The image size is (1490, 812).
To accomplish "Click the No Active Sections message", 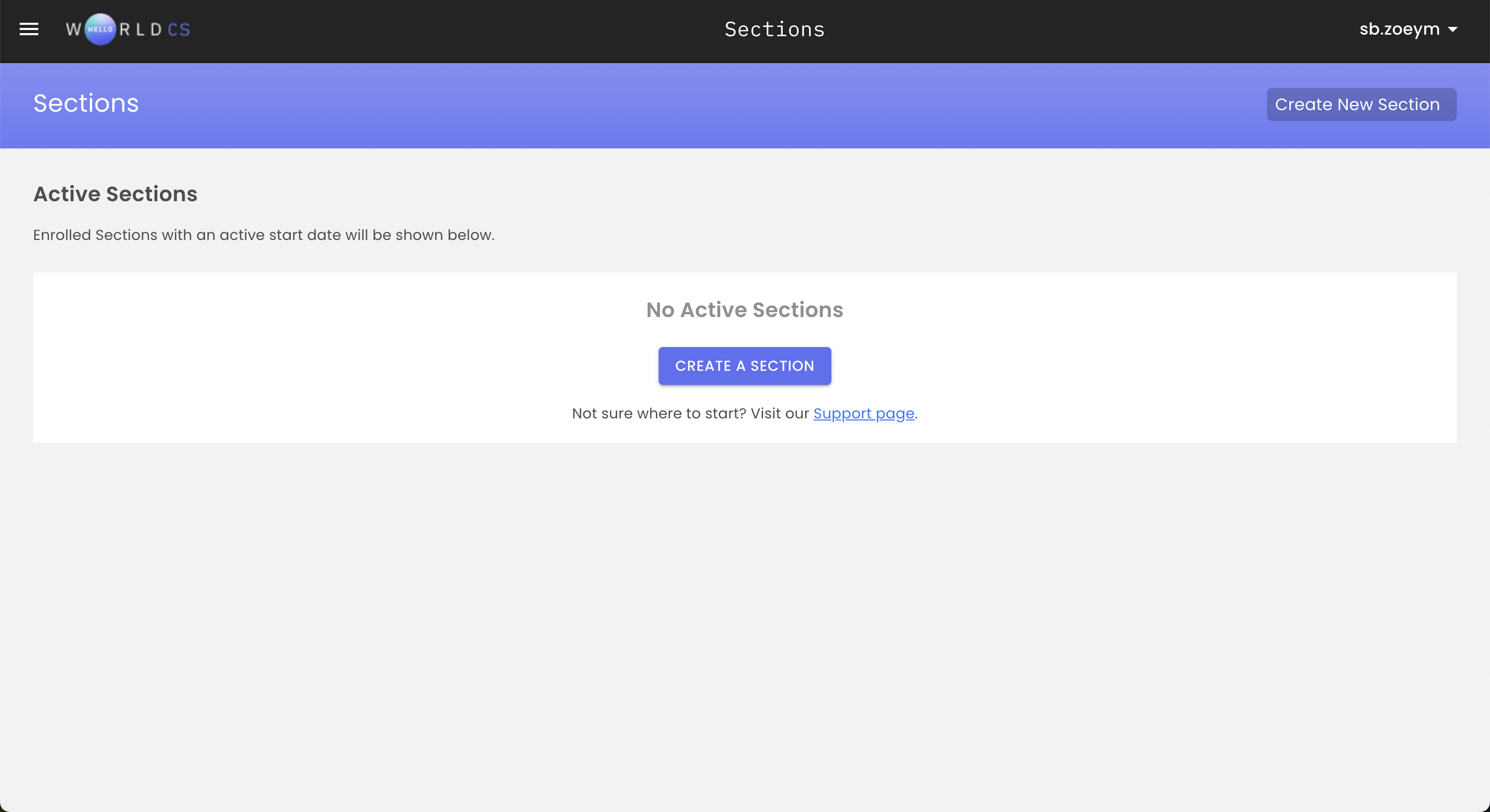I will tap(744, 310).
